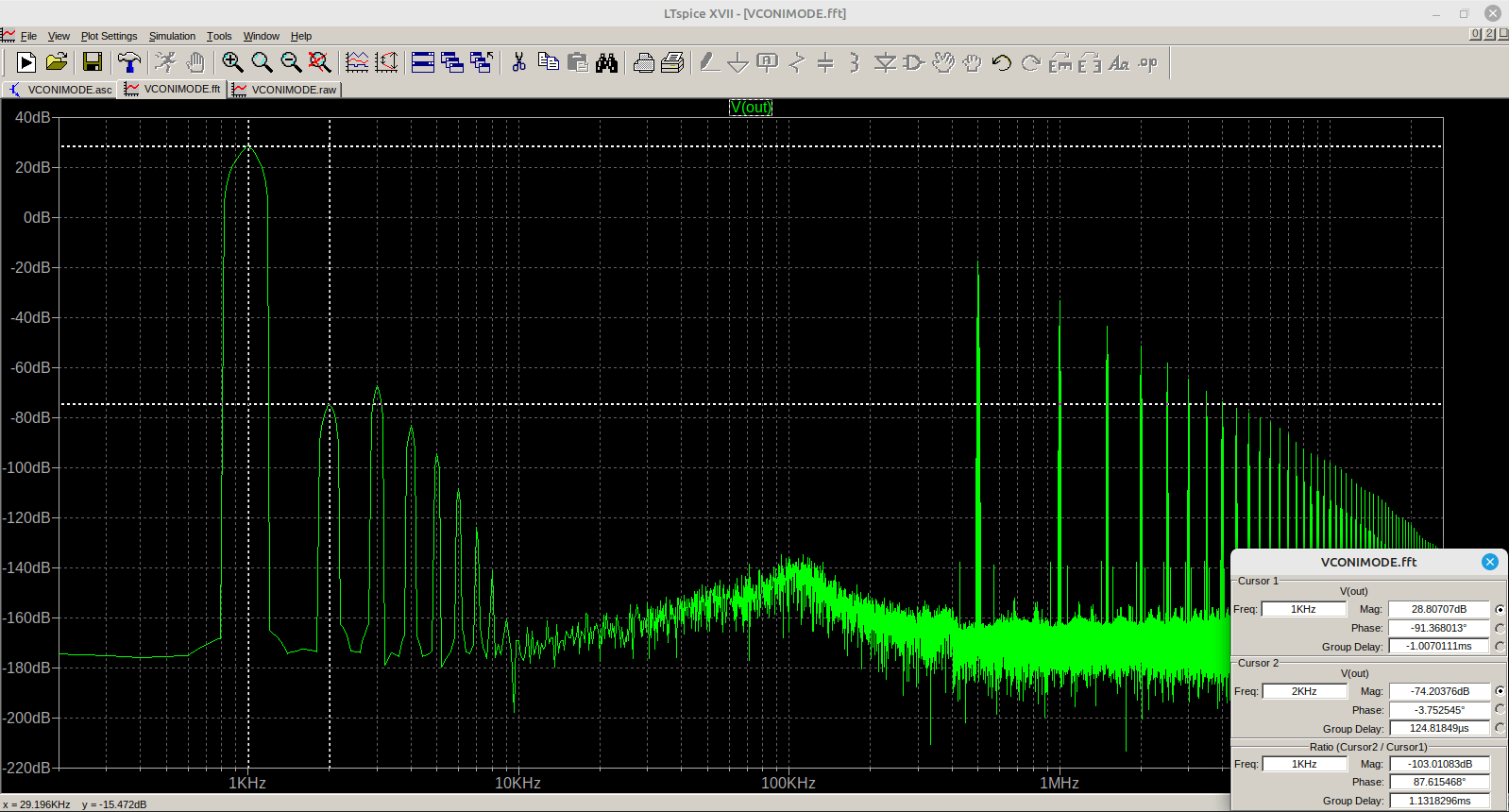Select the Component gate icon
Screen dimensions: 1509x812
pyautogui.click(x=914, y=62)
